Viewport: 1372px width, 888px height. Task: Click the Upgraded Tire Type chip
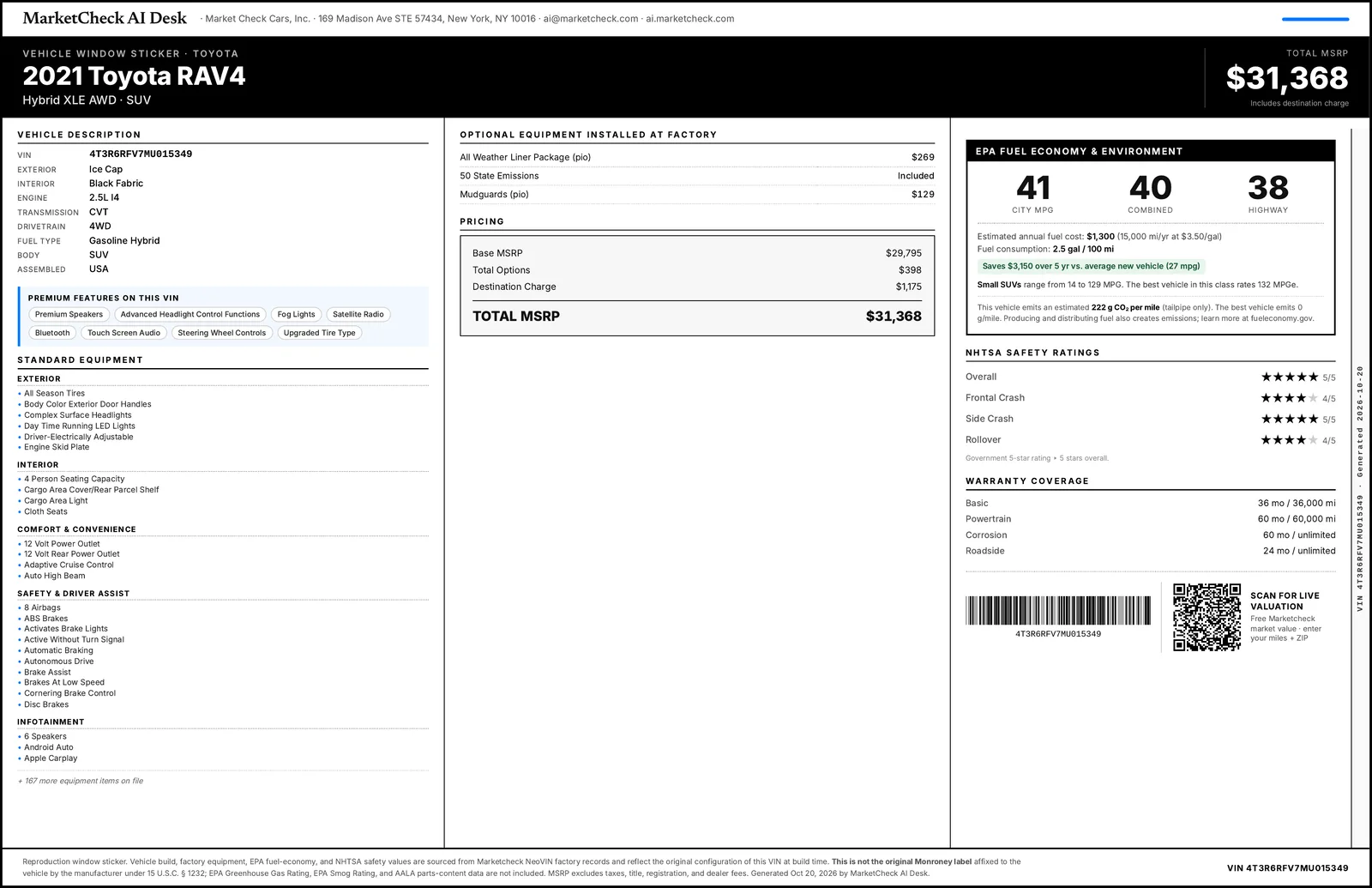tap(320, 333)
